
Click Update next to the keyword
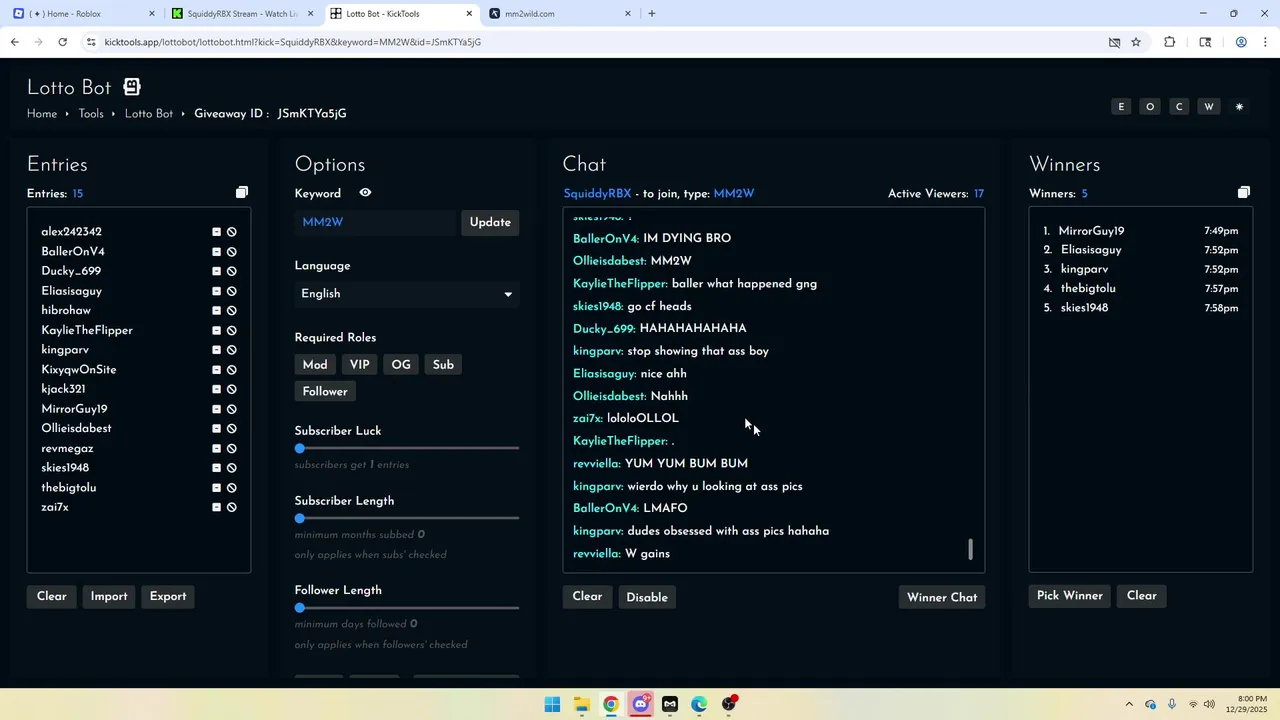click(x=490, y=222)
